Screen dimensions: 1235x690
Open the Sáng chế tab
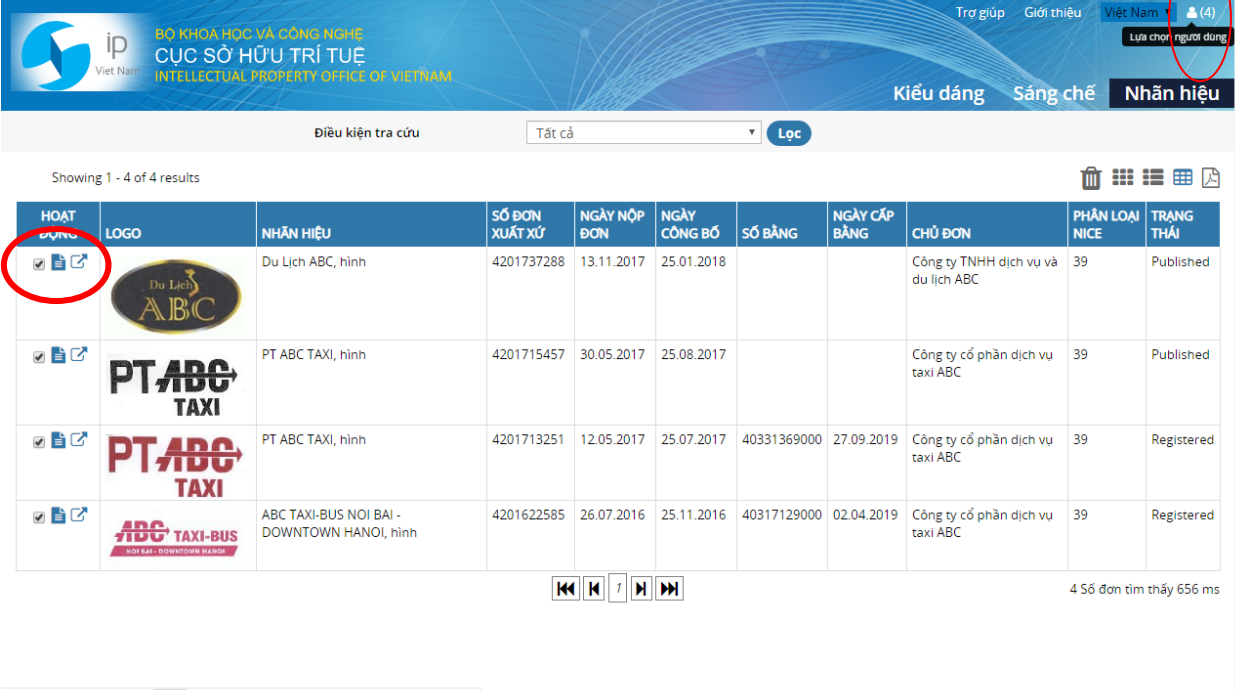[x=1054, y=93]
